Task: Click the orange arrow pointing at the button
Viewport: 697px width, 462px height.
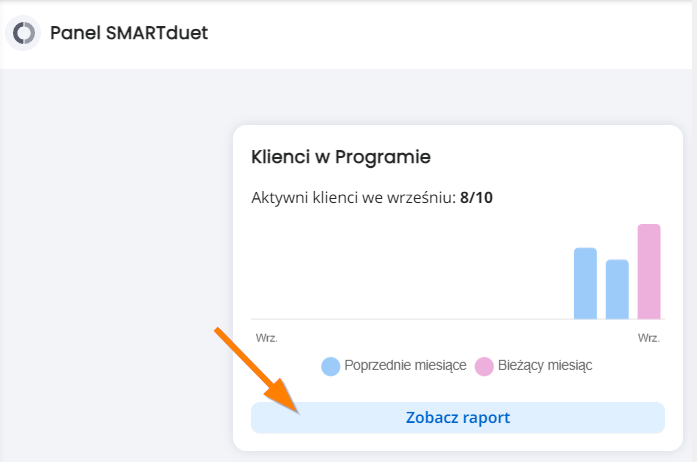Action: (257, 371)
